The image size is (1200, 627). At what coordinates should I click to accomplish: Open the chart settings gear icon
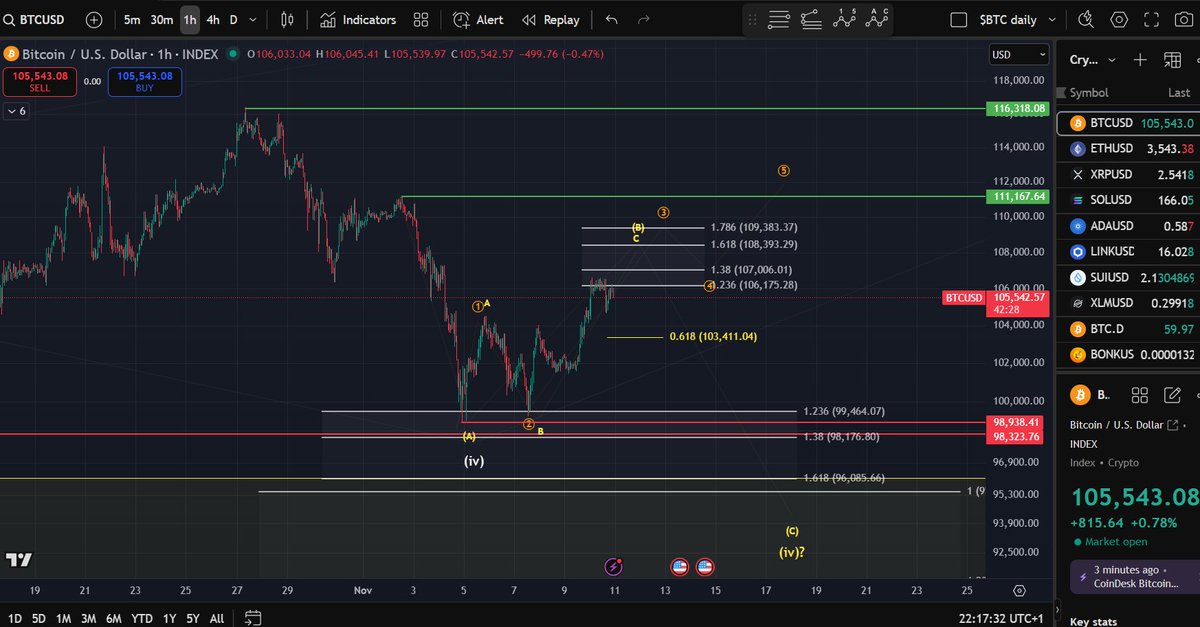point(1118,19)
